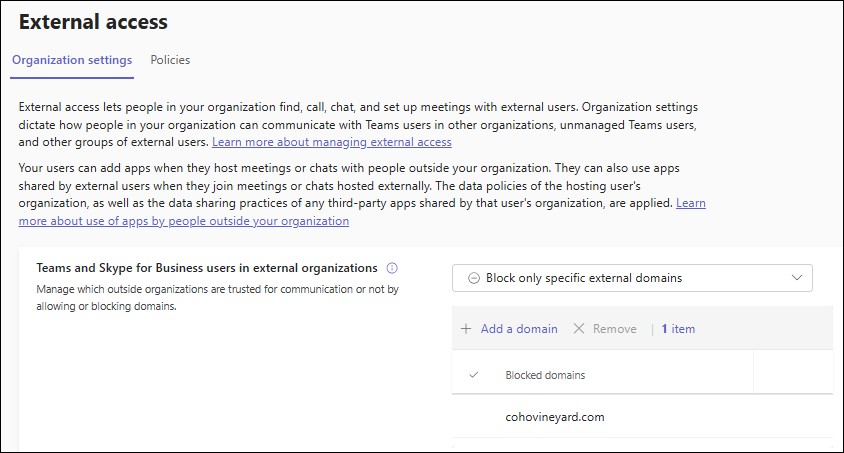Click the block circle icon inside the dropdown
This screenshot has width=844, height=453.
coord(473,278)
